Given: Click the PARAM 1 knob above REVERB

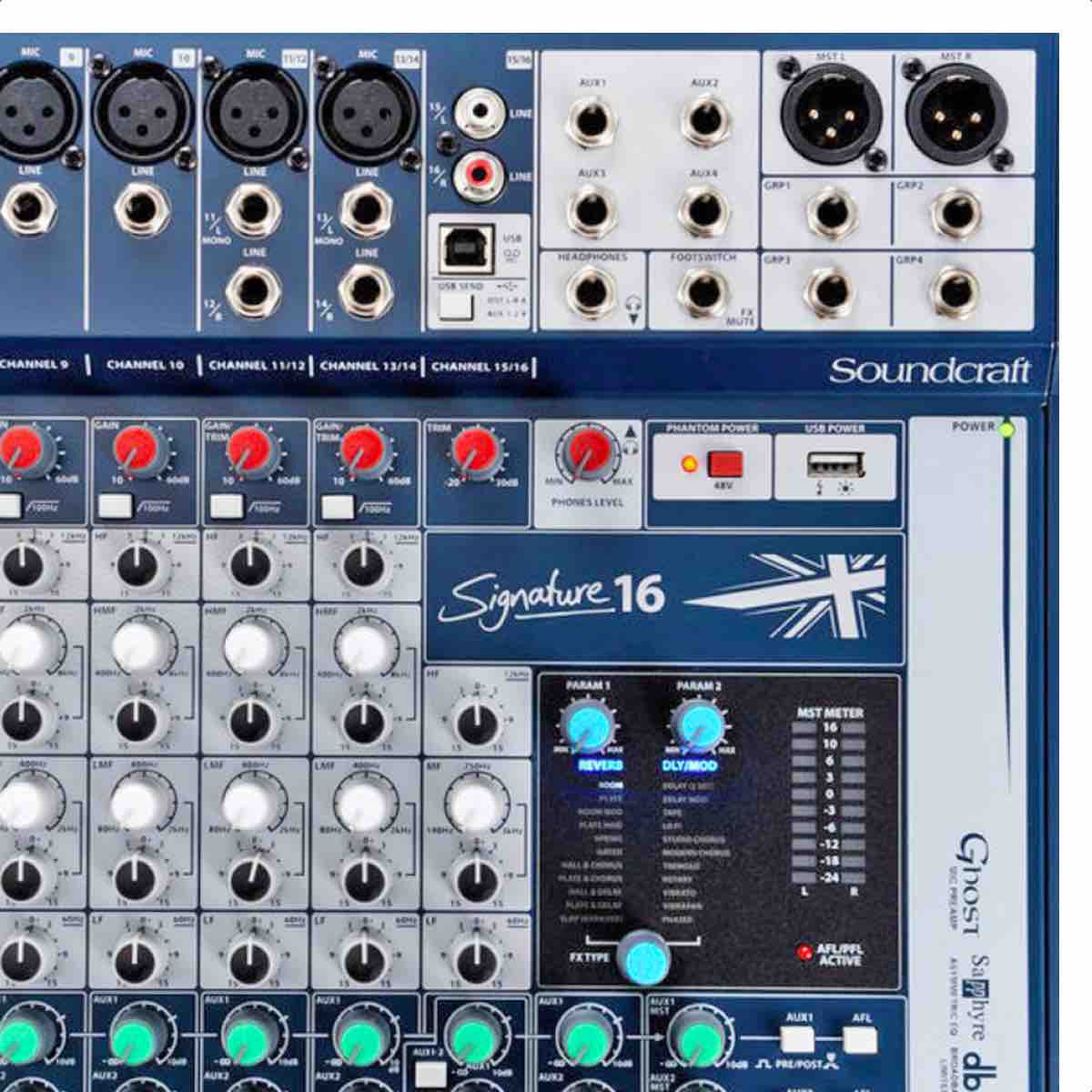Looking at the screenshot, I should (588, 725).
